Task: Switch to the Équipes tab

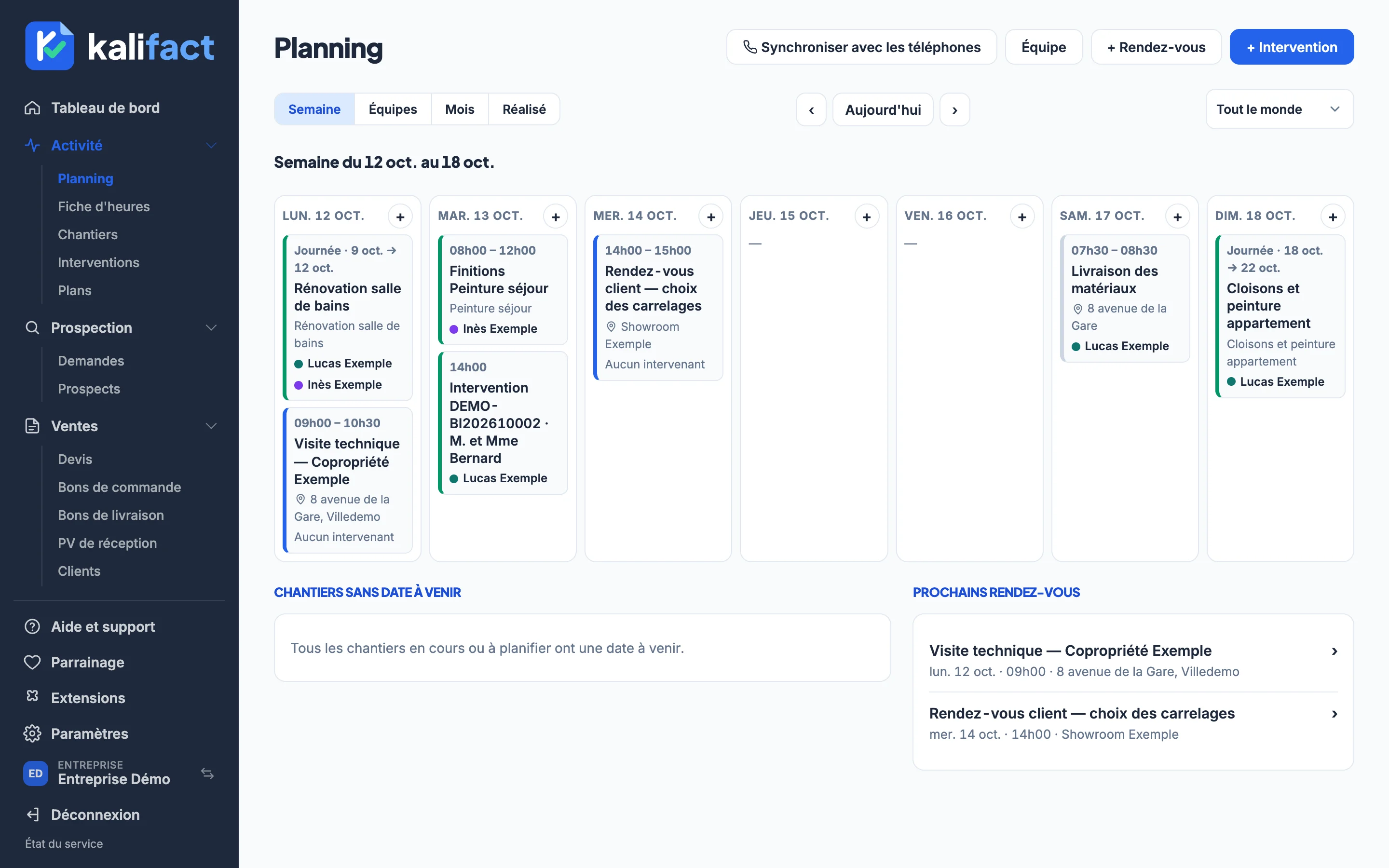Action: tap(393, 109)
